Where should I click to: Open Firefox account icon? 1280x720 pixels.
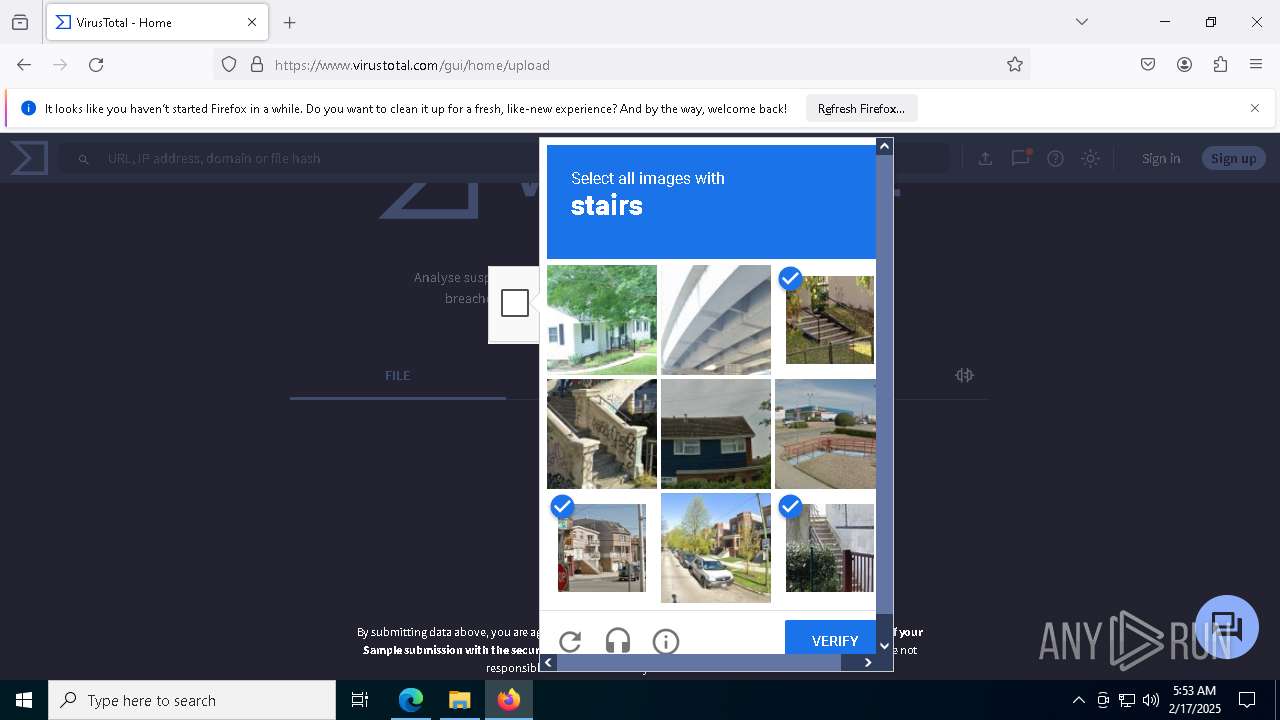1184,65
